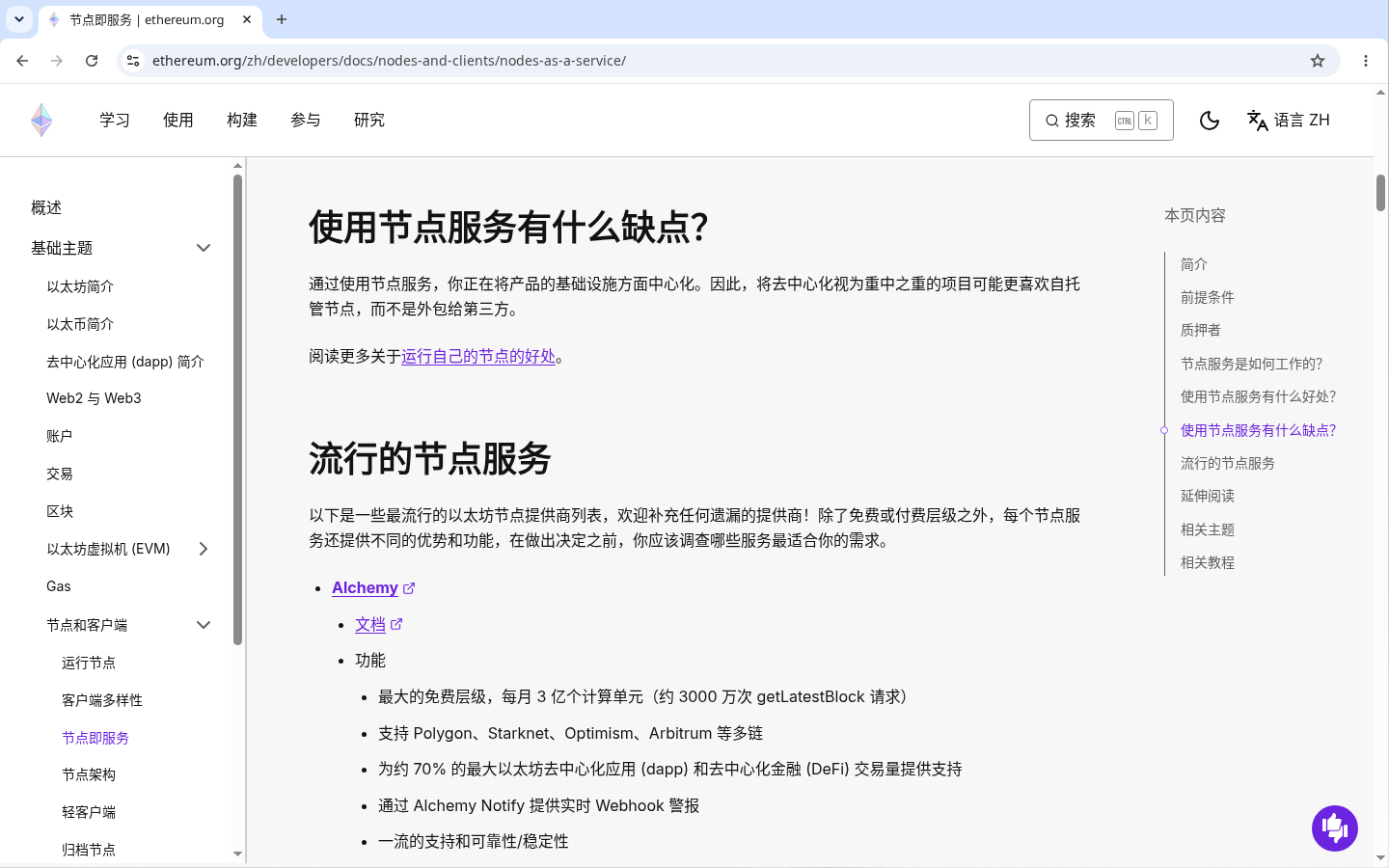This screenshot has width=1389, height=868.
Task: Collapse the 节点和客户端 sidebar section
Action: coord(204,625)
